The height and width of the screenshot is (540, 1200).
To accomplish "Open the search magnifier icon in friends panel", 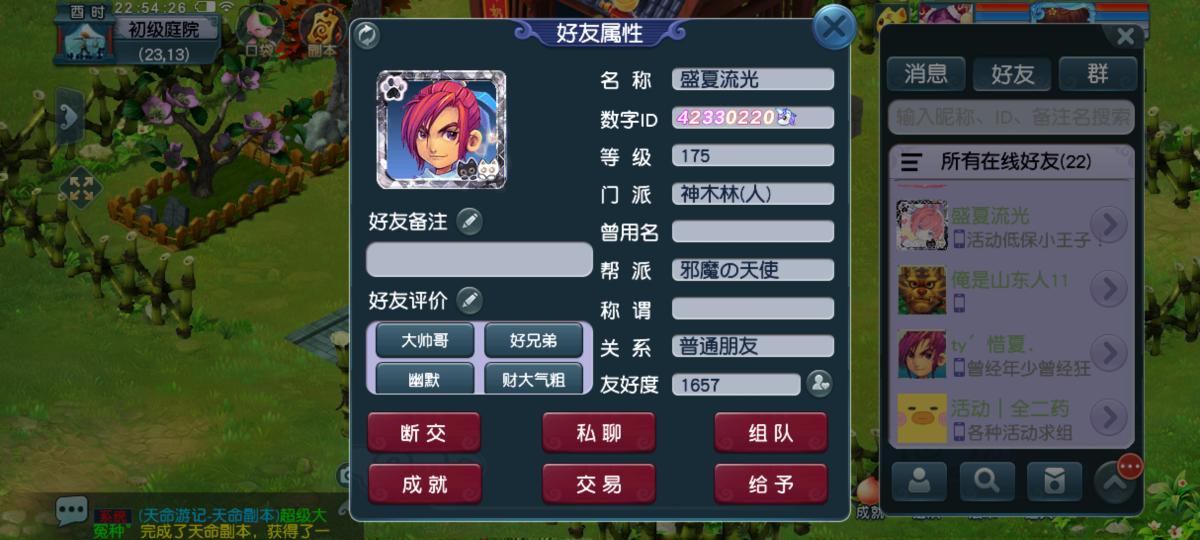I will 987,482.
